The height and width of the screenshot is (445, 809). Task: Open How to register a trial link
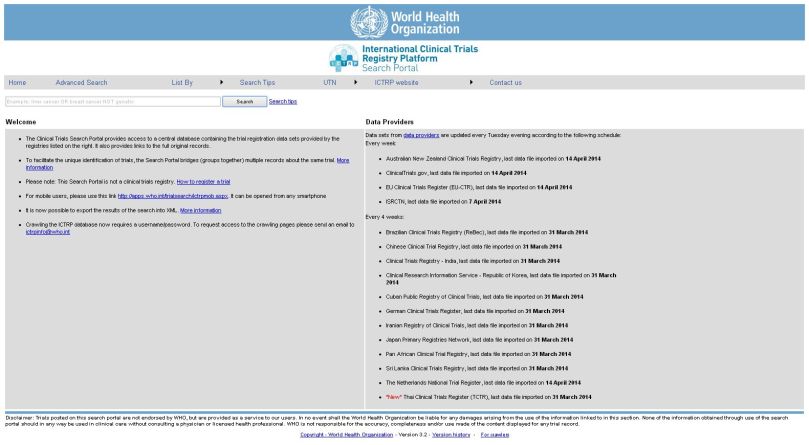click(x=203, y=182)
